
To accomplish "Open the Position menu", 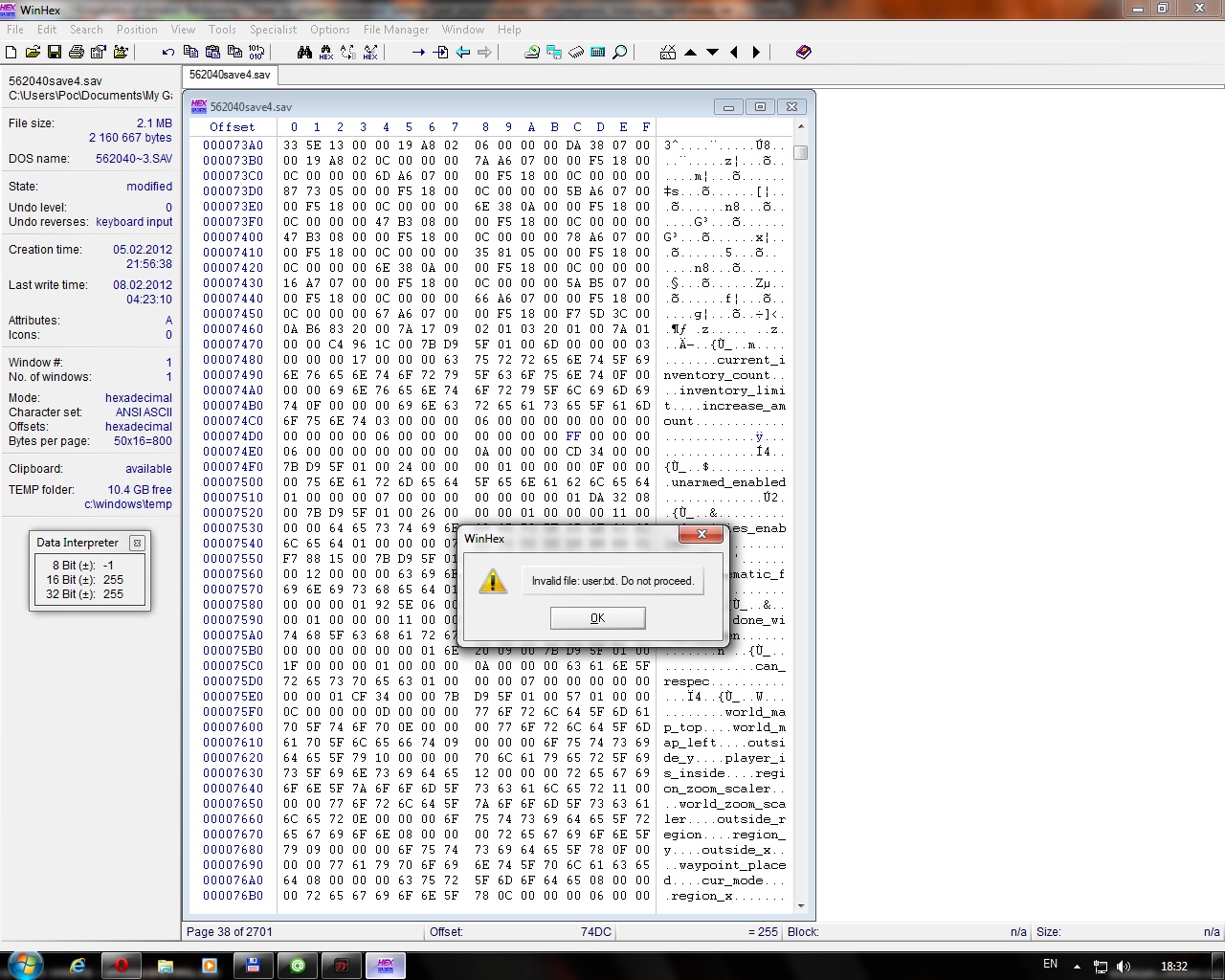I will tap(137, 30).
